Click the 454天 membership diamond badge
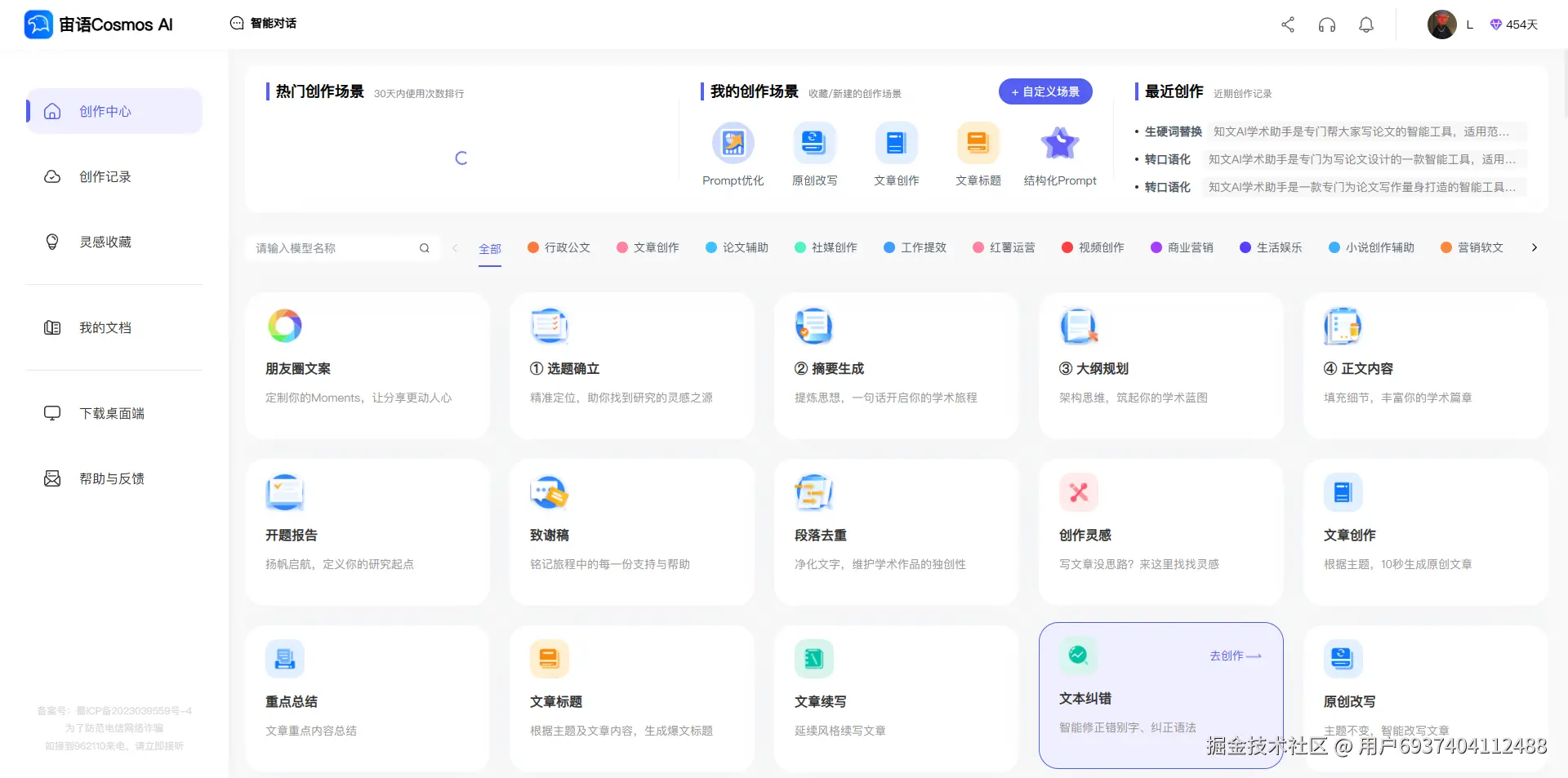The height and width of the screenshot is (778, 1568). point(1513,24)
